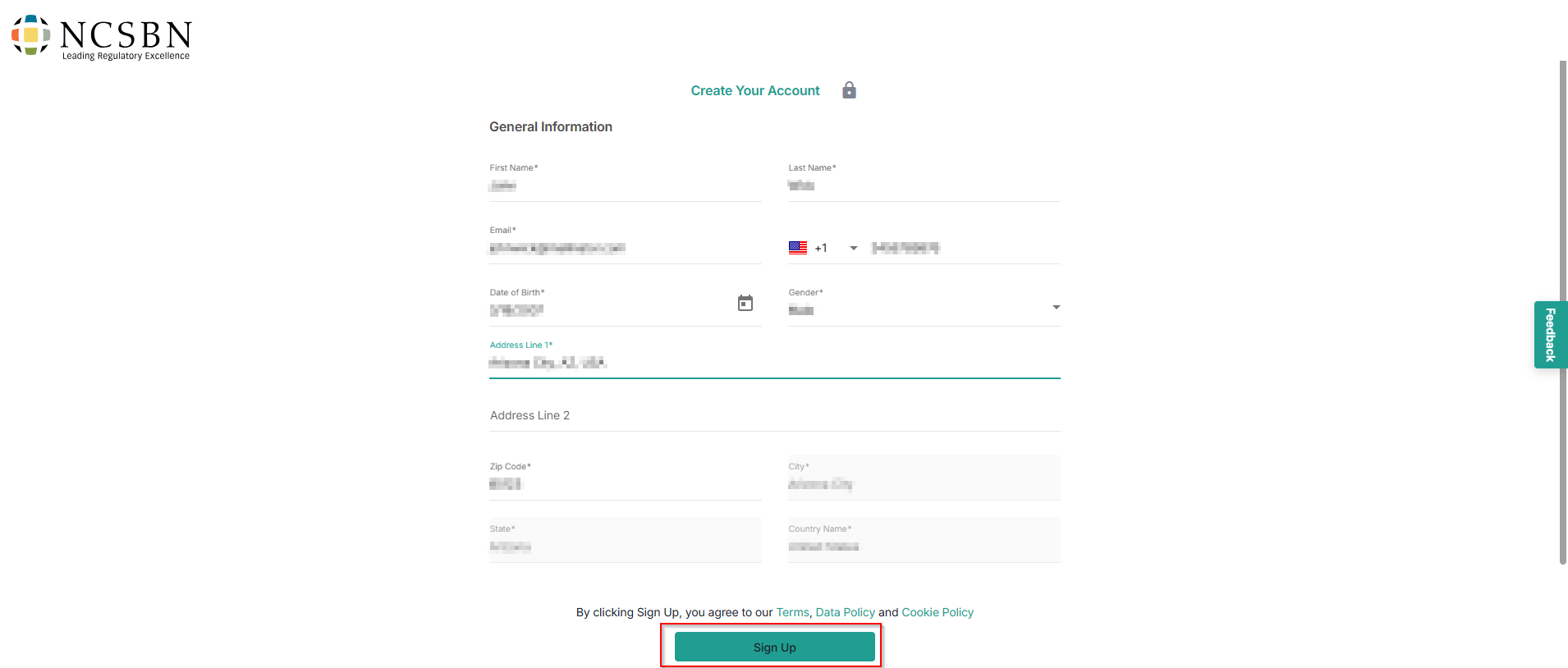1568x668 pixels.
Task: Open the Gender dropdown
Action: (x=1056, y=308)
